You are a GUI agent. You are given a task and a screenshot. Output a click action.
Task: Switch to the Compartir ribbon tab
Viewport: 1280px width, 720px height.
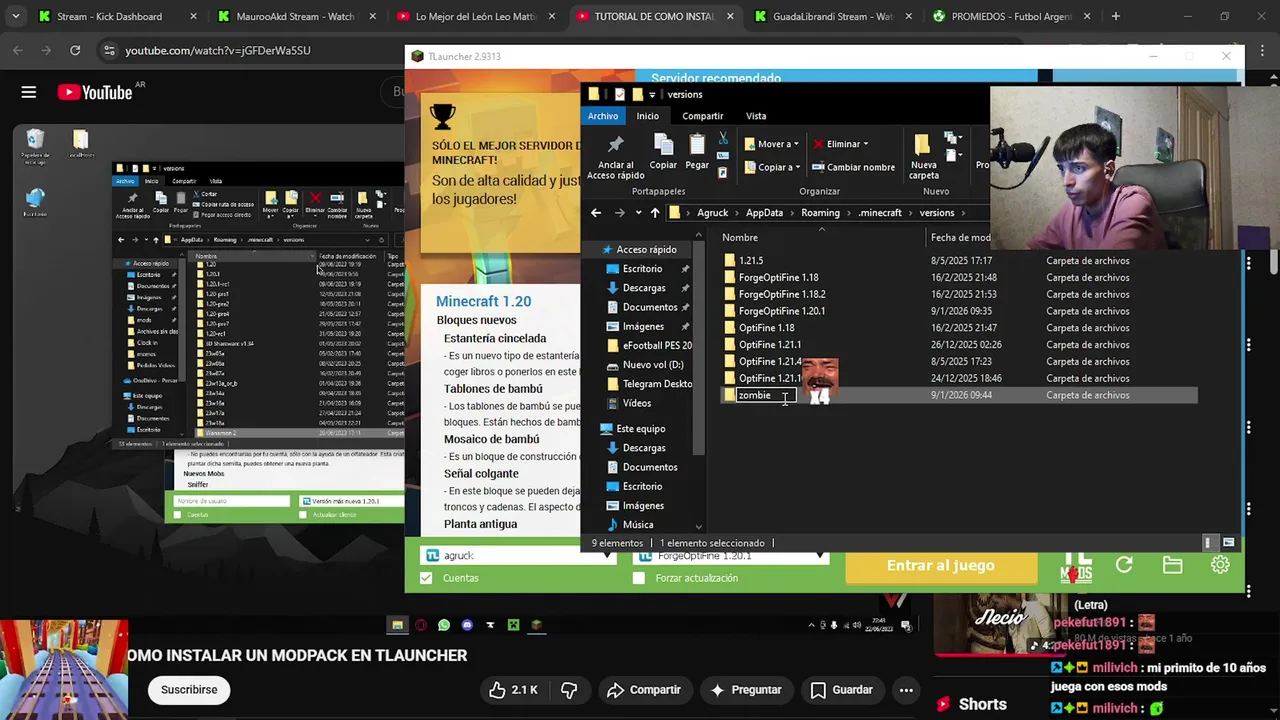pos(702,116)
